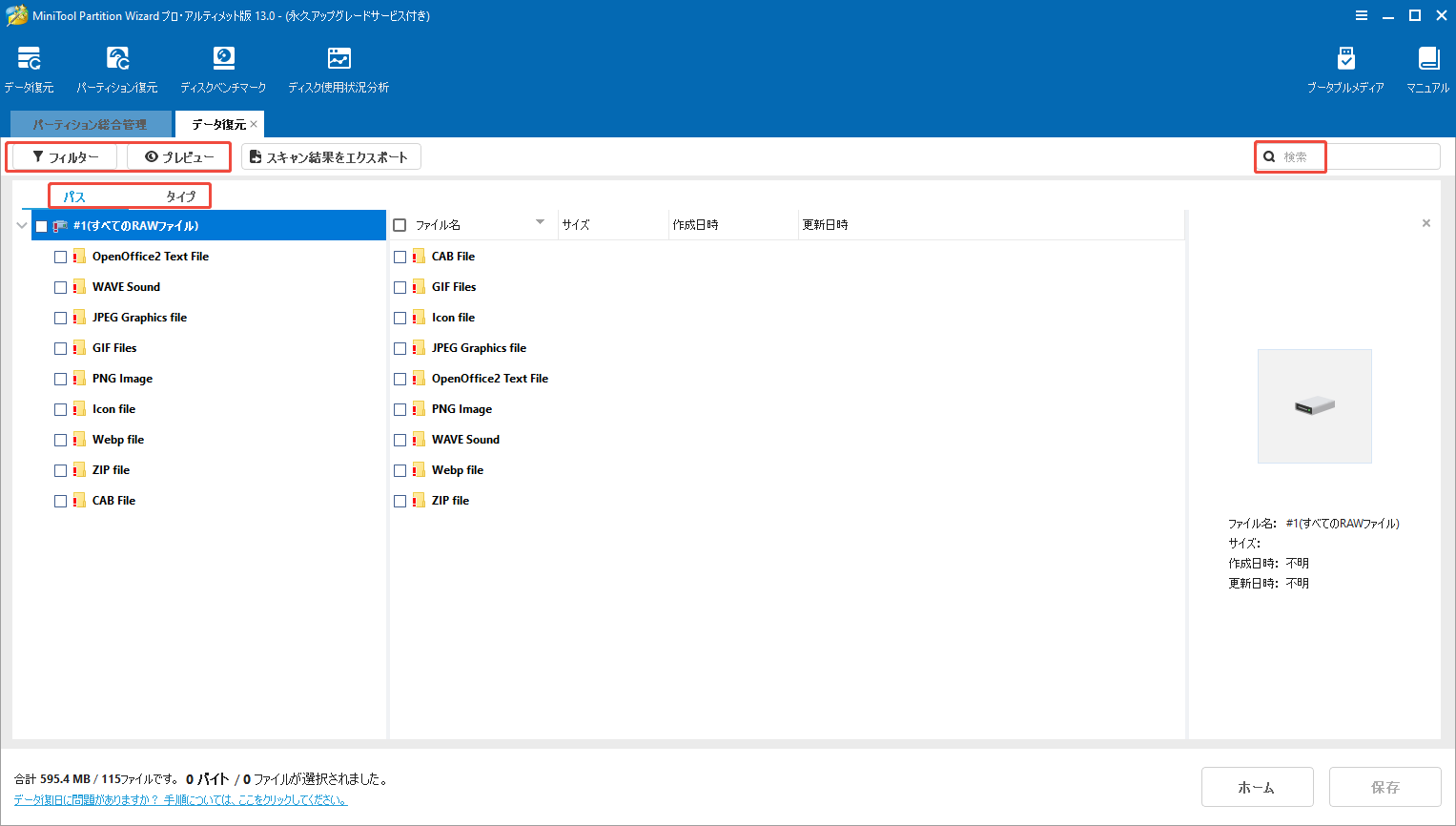The height and width of the screenshot is (826, 1456).
Task: Check the WAVE Sound folder checkbox
Action: click(x=60, y=286)
